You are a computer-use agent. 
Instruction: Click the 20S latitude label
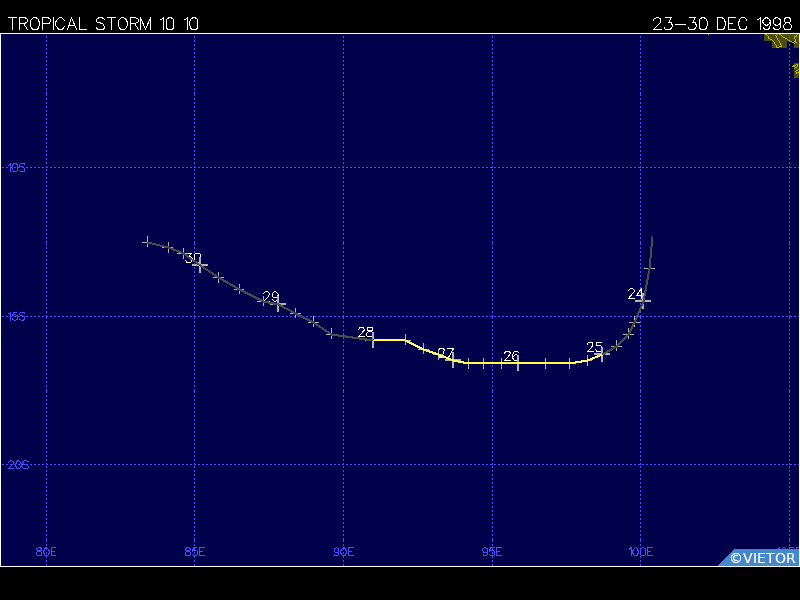(x=18, y=465)
